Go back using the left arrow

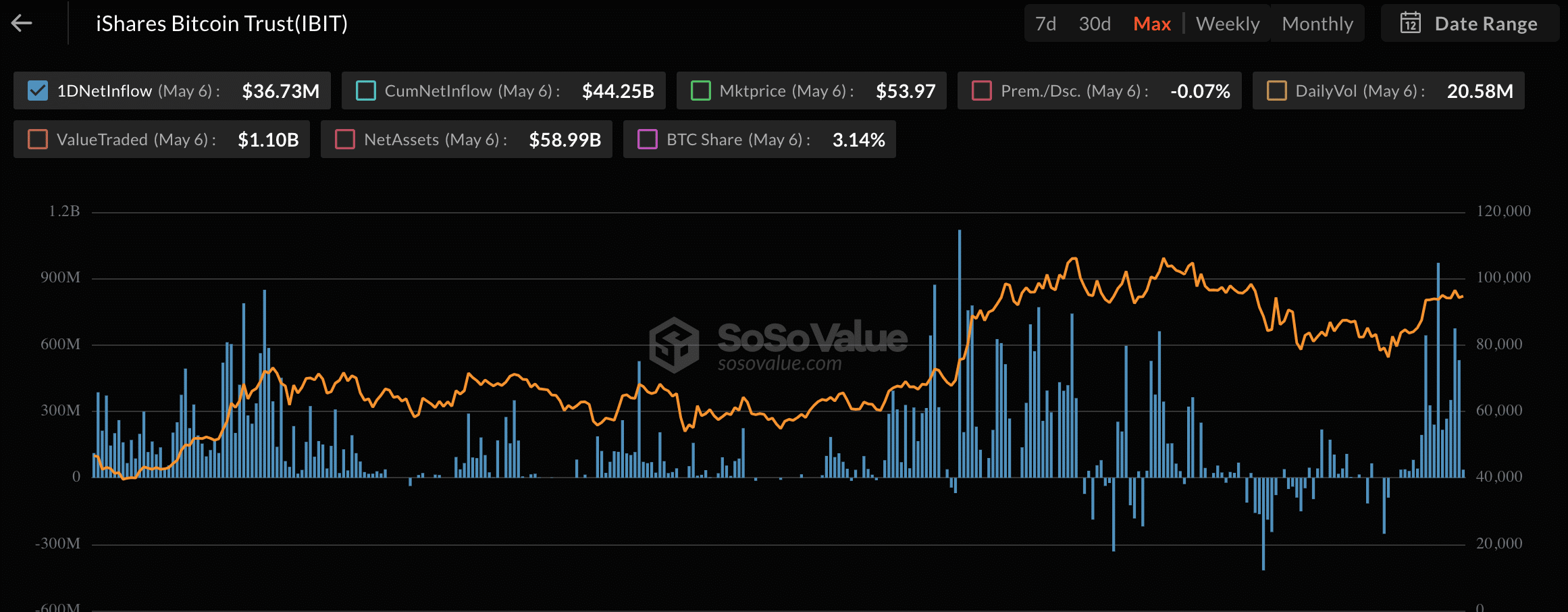pos(22,24)
